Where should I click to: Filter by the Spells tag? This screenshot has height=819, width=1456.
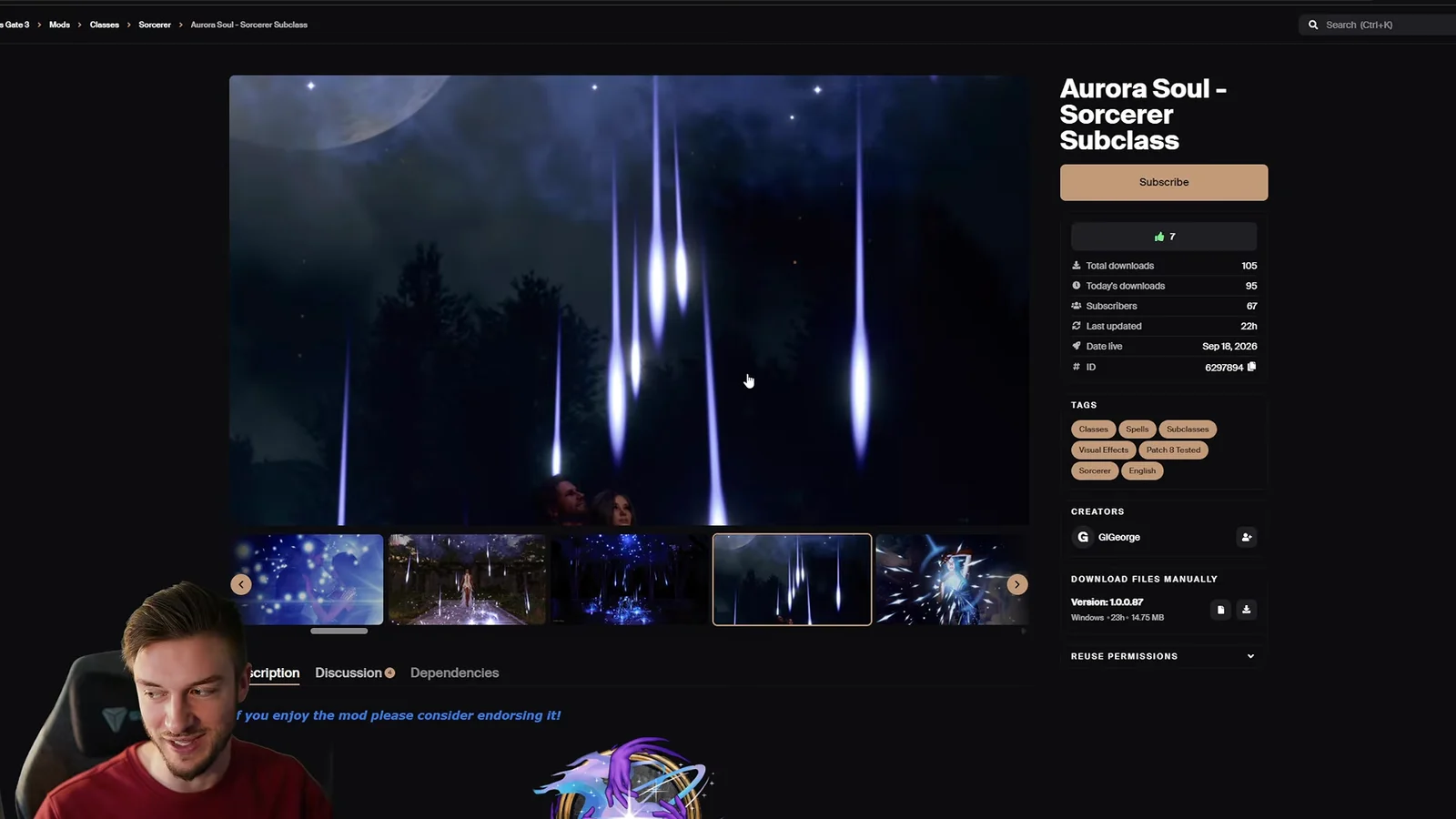(1137, 429)
